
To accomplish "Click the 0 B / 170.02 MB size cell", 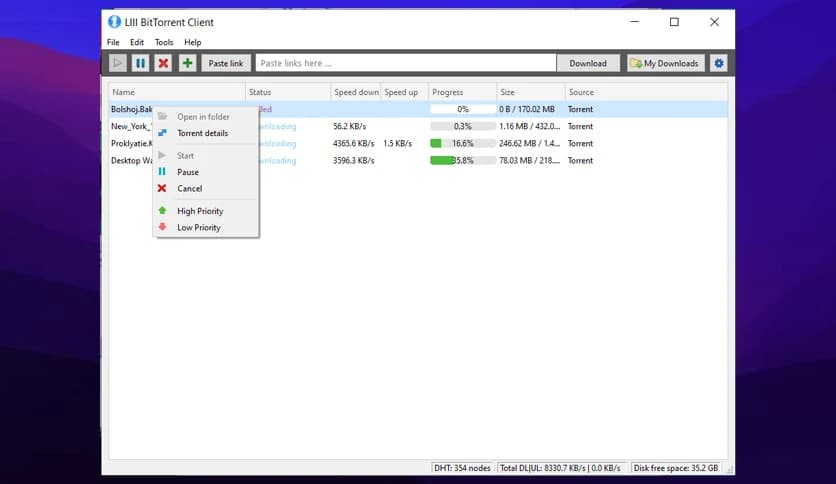I will pos(527,109).
